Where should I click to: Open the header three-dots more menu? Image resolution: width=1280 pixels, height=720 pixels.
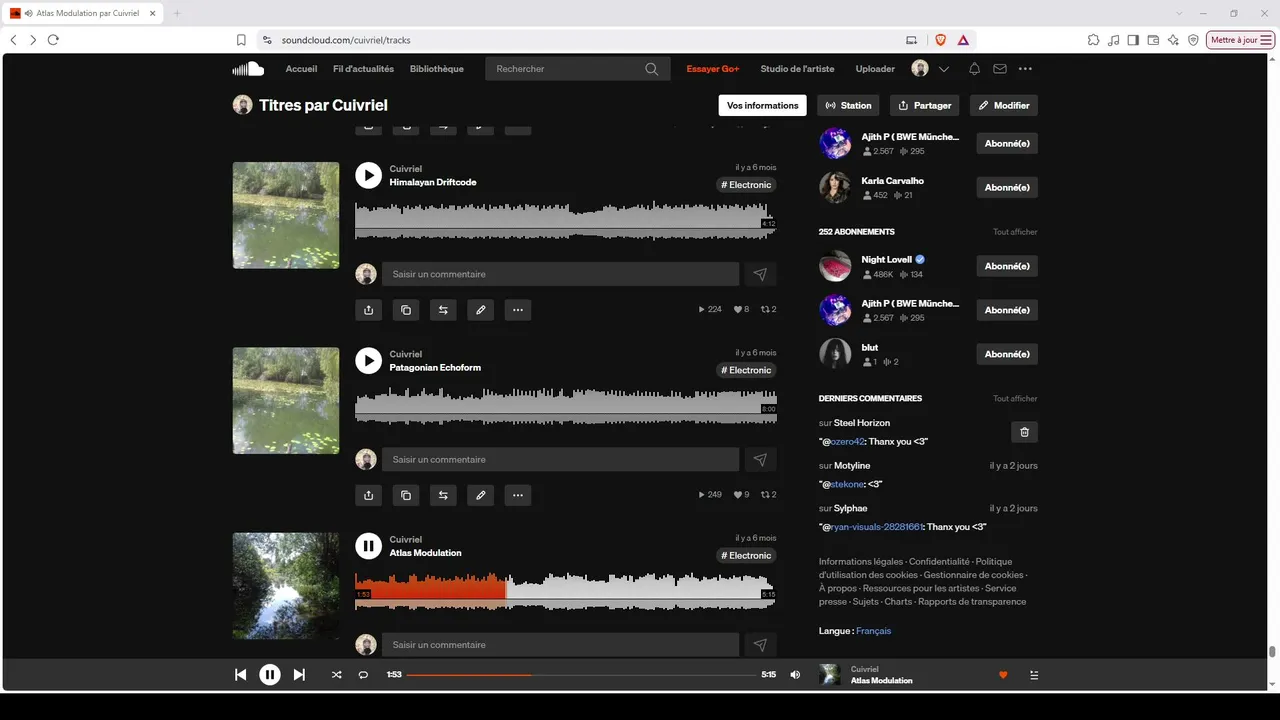[1025, 69]
